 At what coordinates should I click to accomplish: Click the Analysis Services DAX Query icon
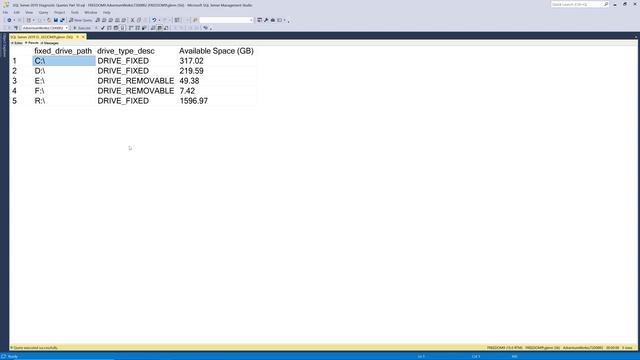point(123,20)
